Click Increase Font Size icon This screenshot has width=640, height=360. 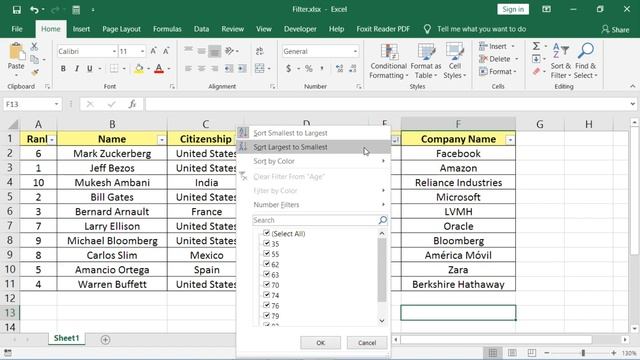[x=153, y=51]
